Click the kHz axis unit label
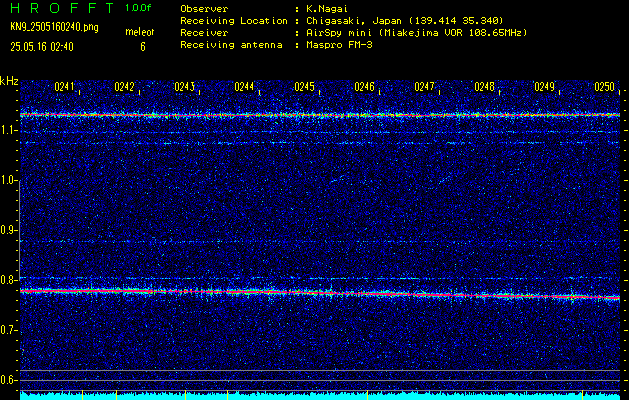The height and width of the screenshot is (400, 629). pyautogui.click(x=9, y=81)
